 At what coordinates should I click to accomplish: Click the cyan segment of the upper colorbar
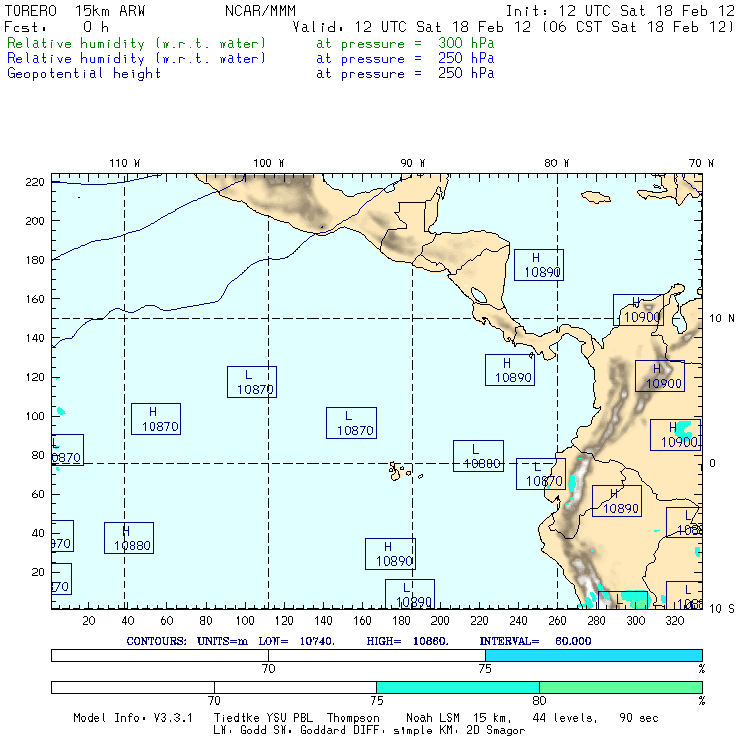pyautogui.click(x=594, y=655)
